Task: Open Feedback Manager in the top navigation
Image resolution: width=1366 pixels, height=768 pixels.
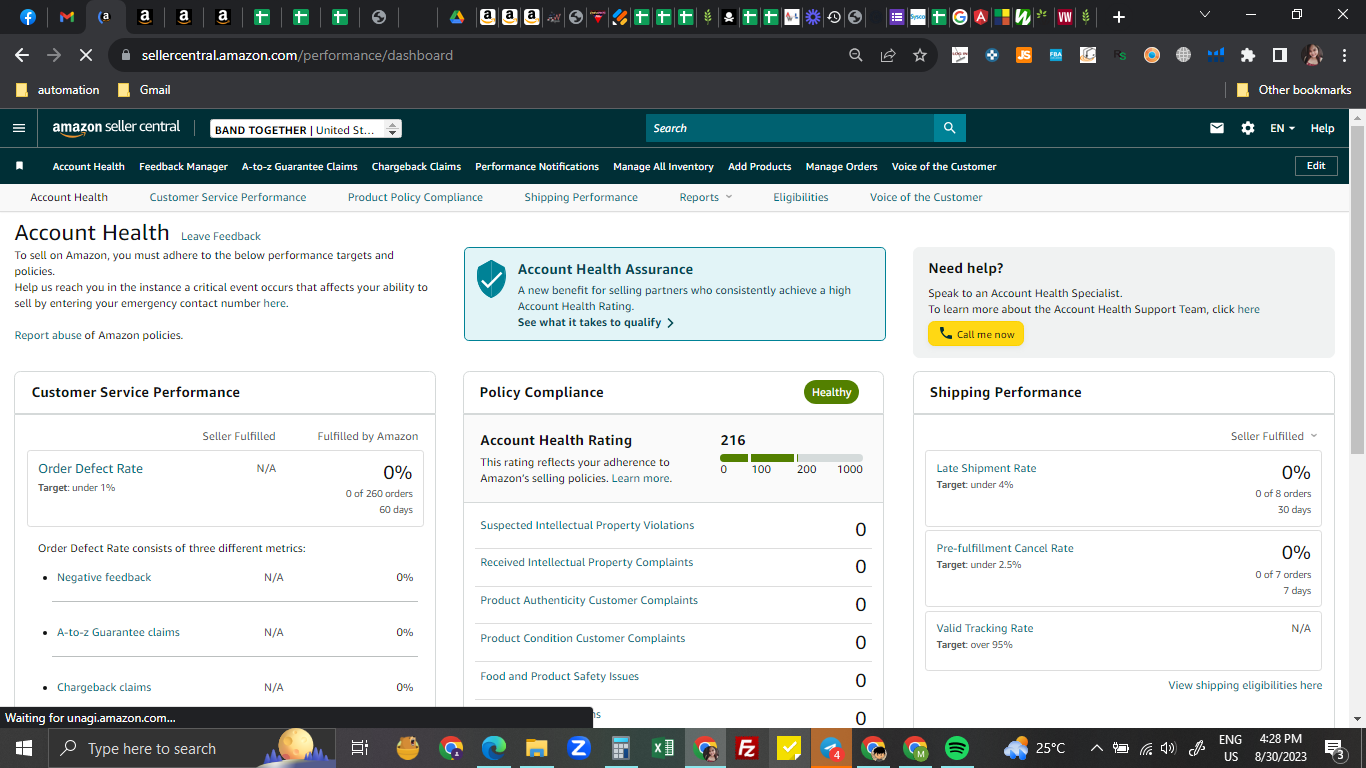Action: point(183,166)
